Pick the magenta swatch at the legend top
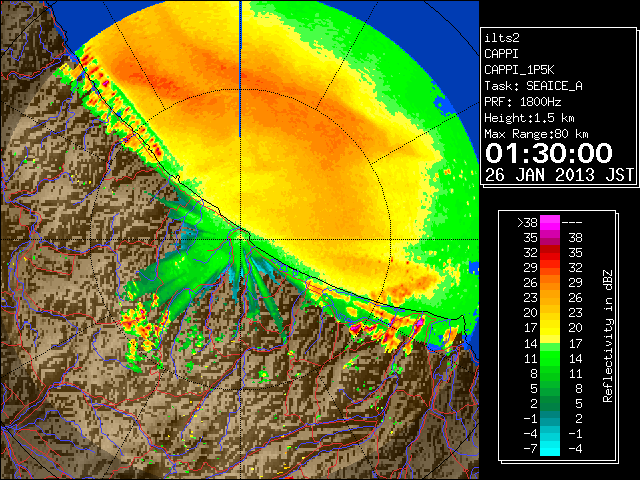640x480 pixels. 550,223
